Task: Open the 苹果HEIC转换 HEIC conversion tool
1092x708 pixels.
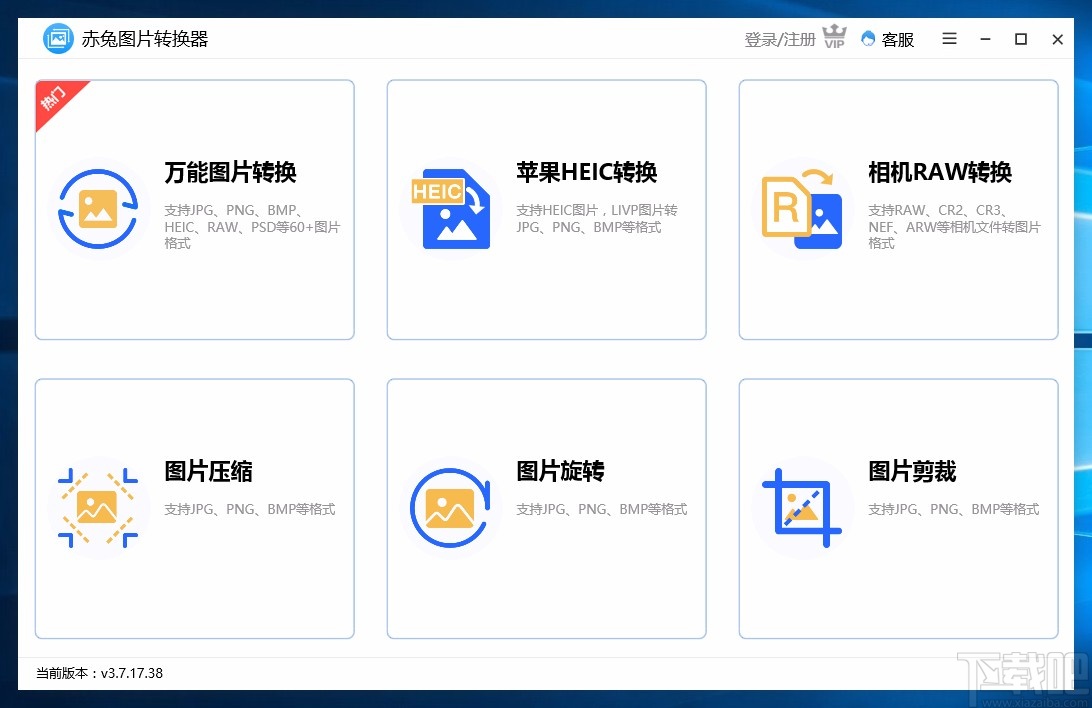Action: click(x=546, y=209)
